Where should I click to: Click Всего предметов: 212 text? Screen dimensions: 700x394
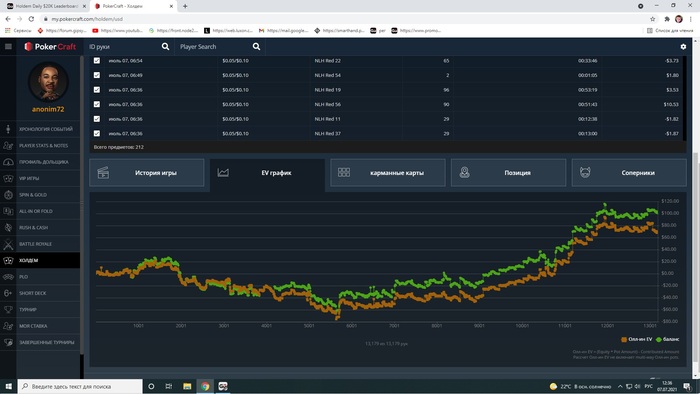(x=119, y=147)
